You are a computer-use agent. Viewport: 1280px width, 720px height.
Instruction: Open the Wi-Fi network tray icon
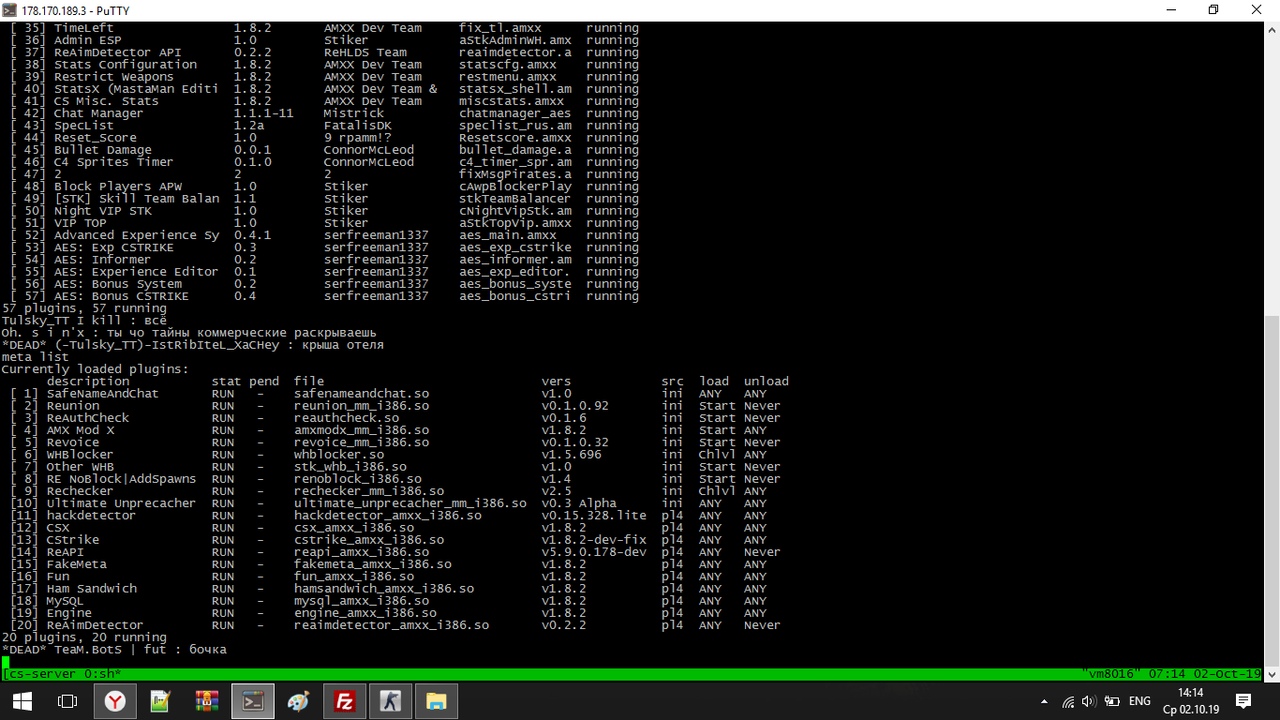point(1068,702)
